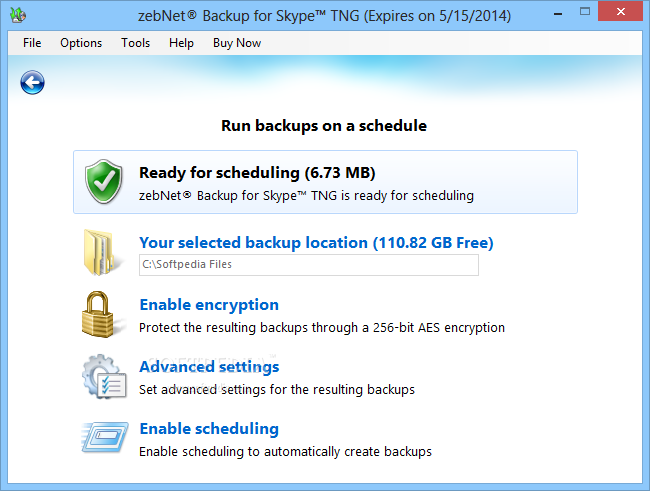Click 'Enable scheduling to automatically create backups' text

pyautogui.click(x=285, y=452)
